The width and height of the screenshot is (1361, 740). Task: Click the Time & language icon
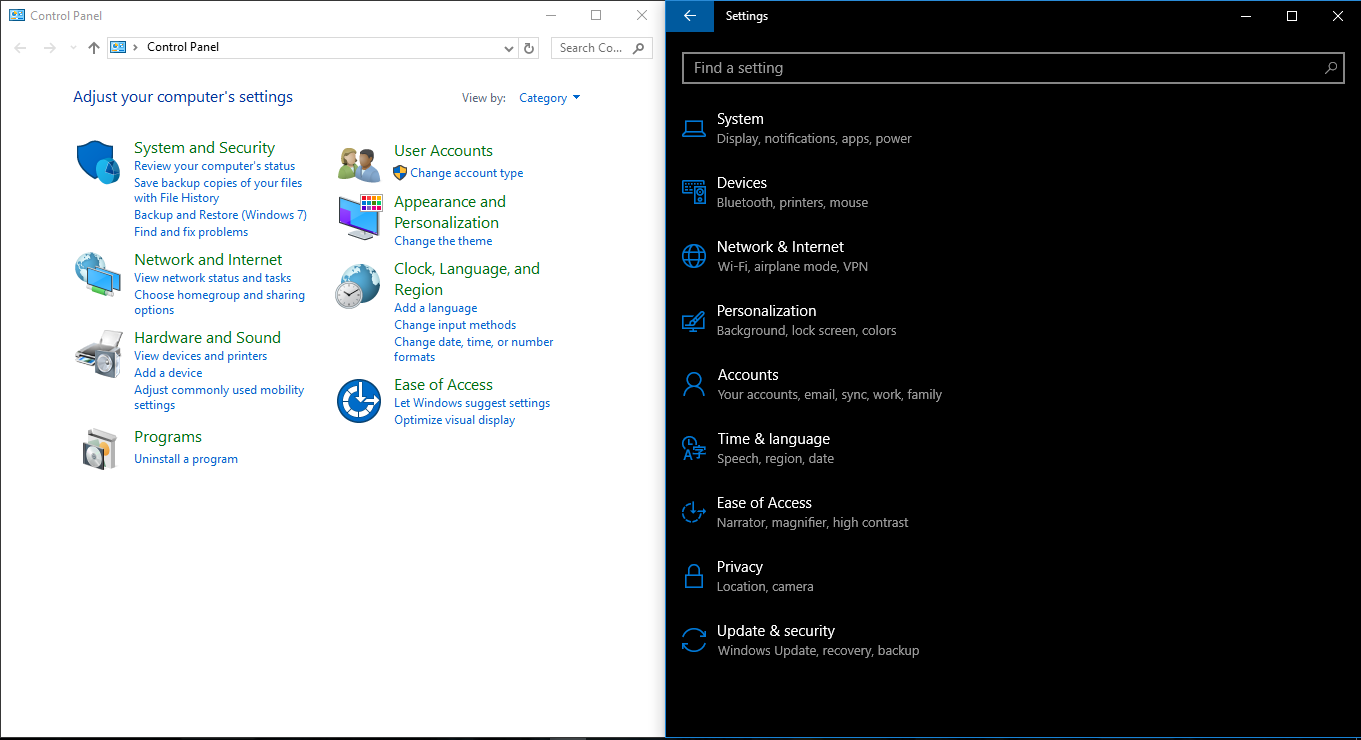pos(694,447)
